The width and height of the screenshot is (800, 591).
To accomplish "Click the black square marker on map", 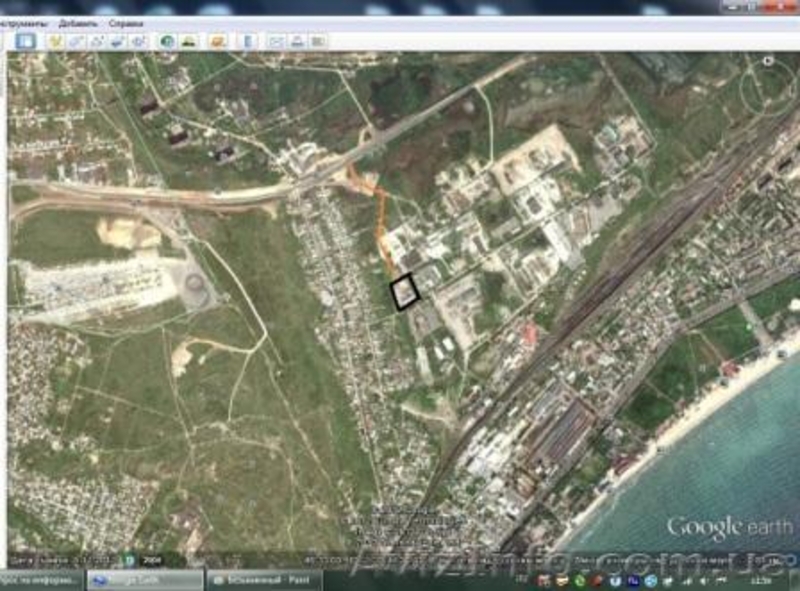I will (405, 290).
